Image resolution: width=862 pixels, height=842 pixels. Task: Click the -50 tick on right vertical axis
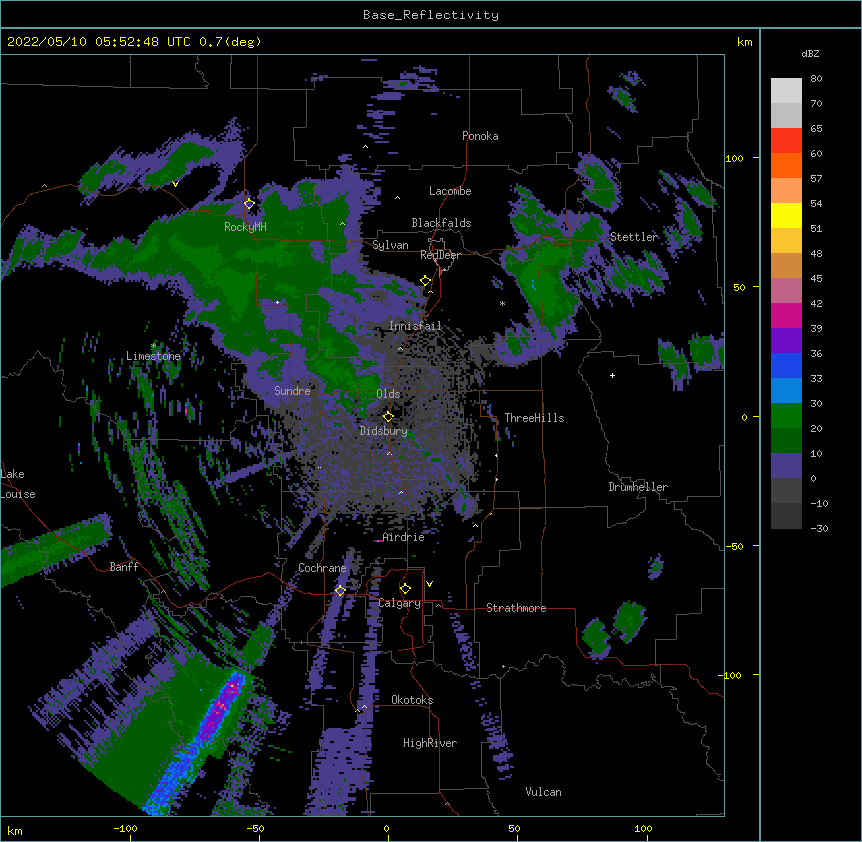click(x=734, y=546)
